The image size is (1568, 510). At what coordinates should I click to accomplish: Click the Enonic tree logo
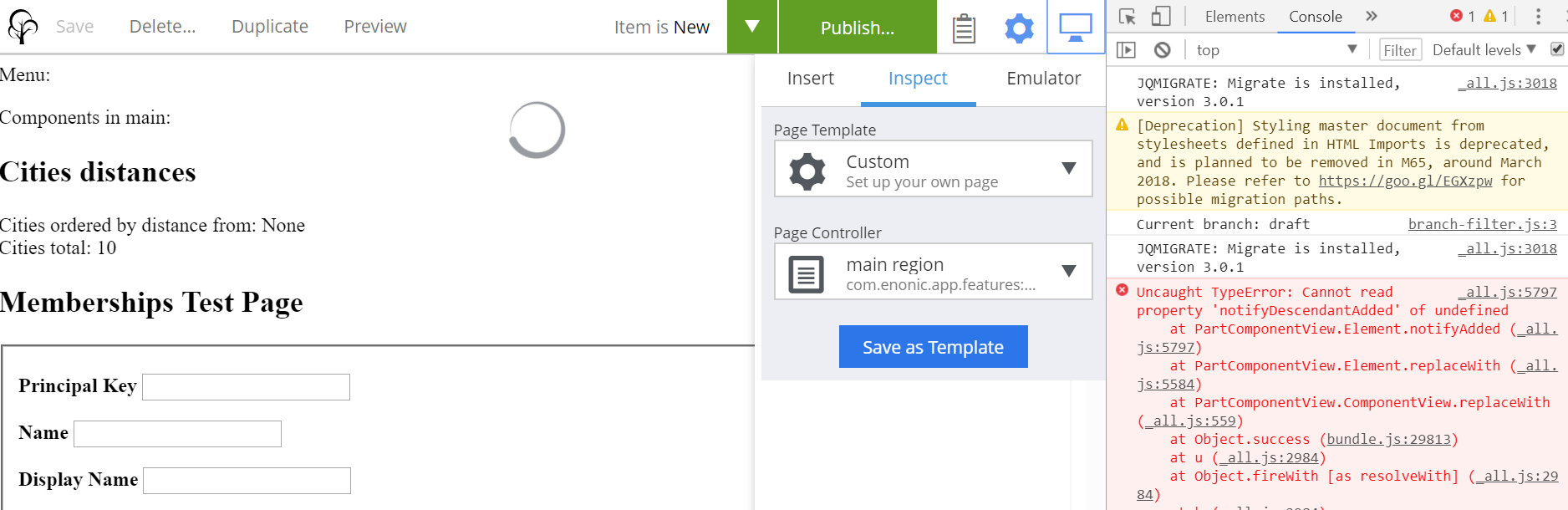coord(23,26)
